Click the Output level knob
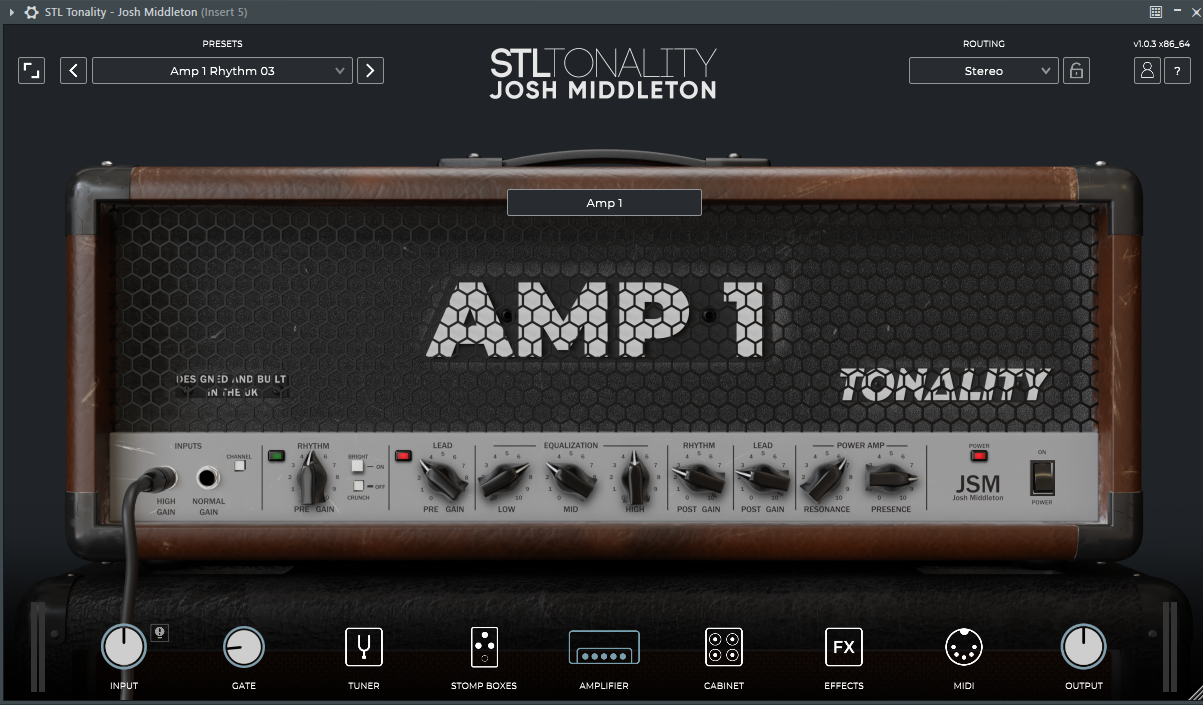1203x705 pixels. [x=1083, y=647]
